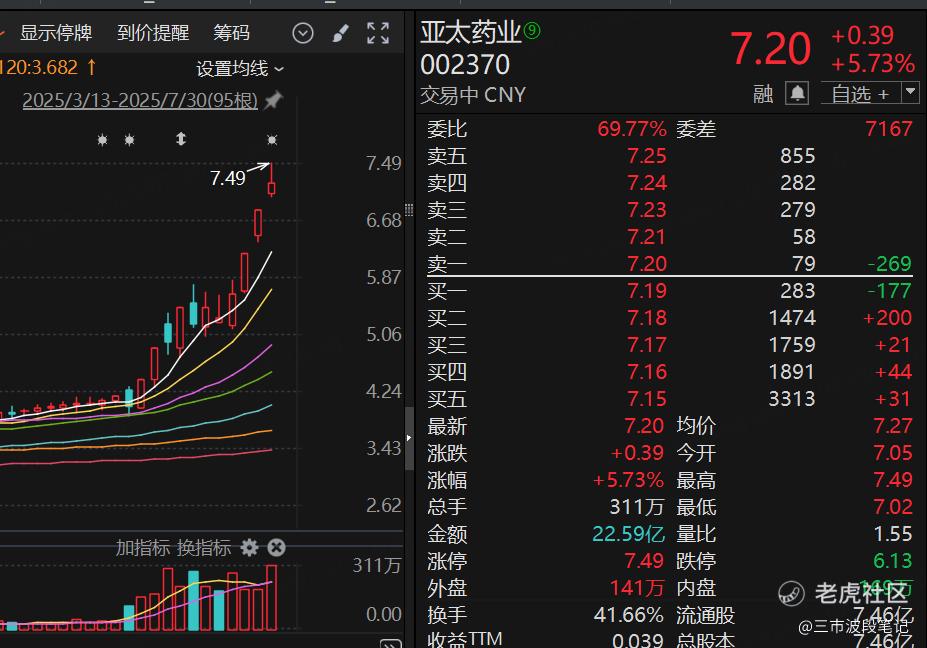The height and width of the screenshot is (648, 927).
Task: Click the 委差 7167 value
Action: (x=889, y=129)
